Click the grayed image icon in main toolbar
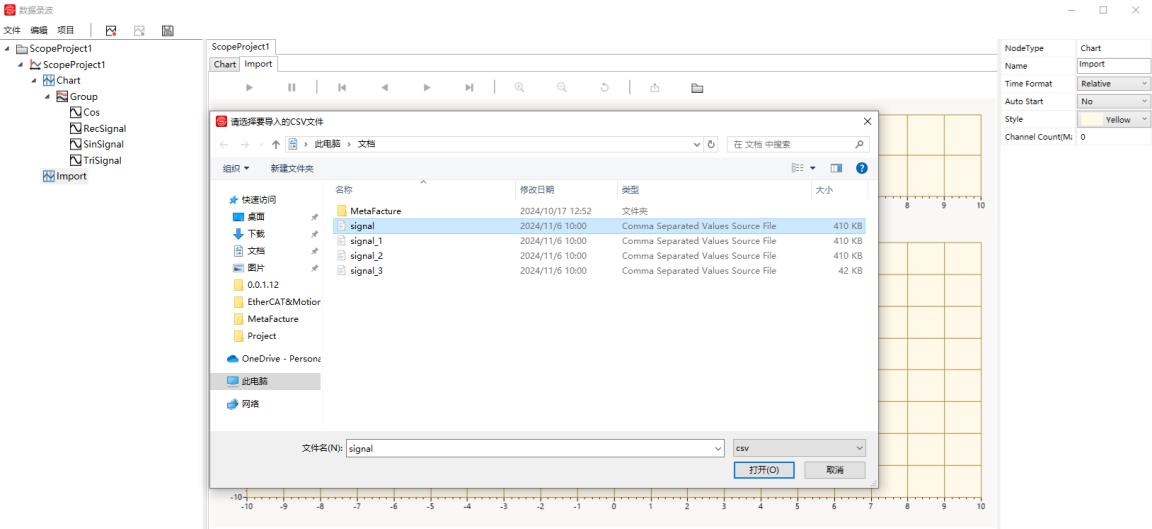This screenshot has height=529, width=1152. tap(139, 30)
